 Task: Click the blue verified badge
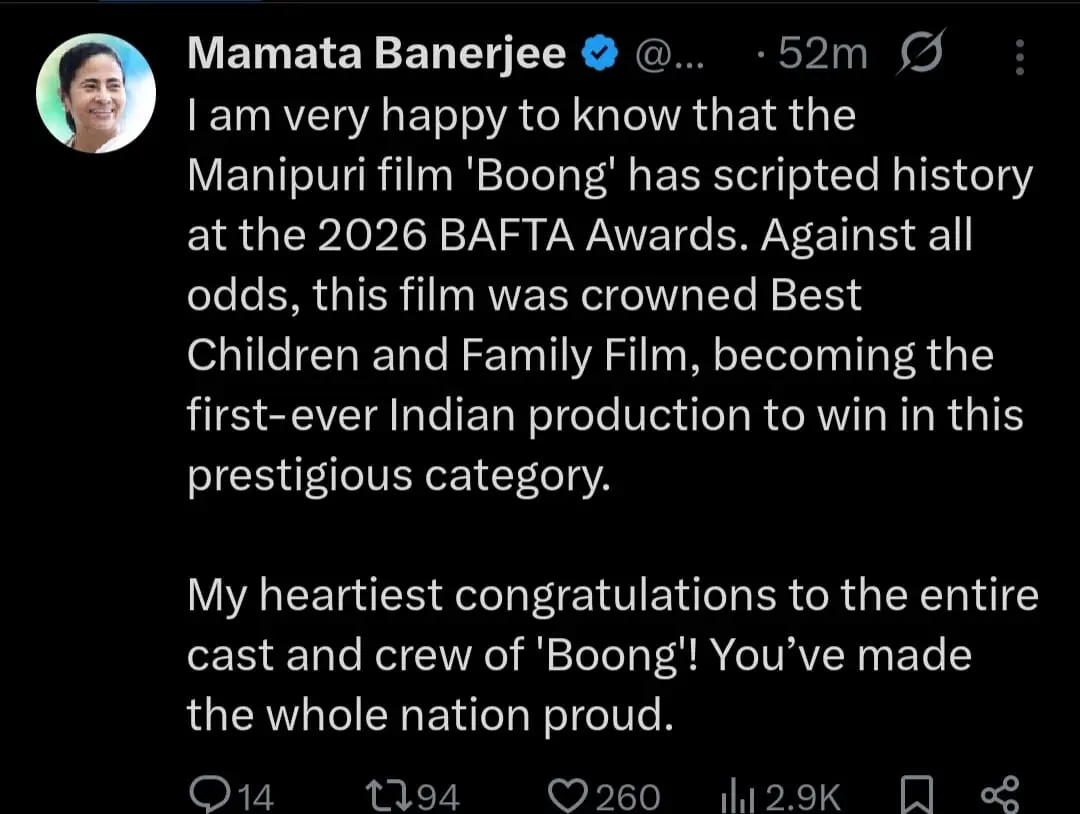click(600, 55)
